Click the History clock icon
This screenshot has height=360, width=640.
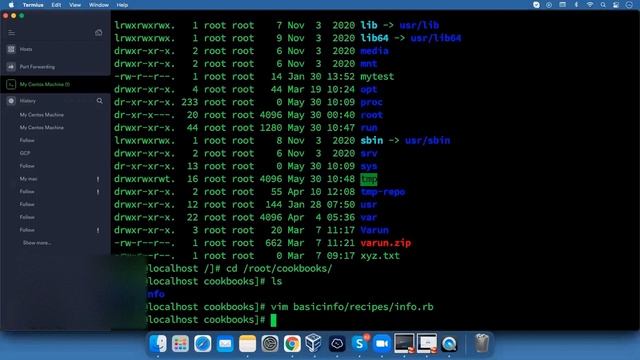click(11, 101)
